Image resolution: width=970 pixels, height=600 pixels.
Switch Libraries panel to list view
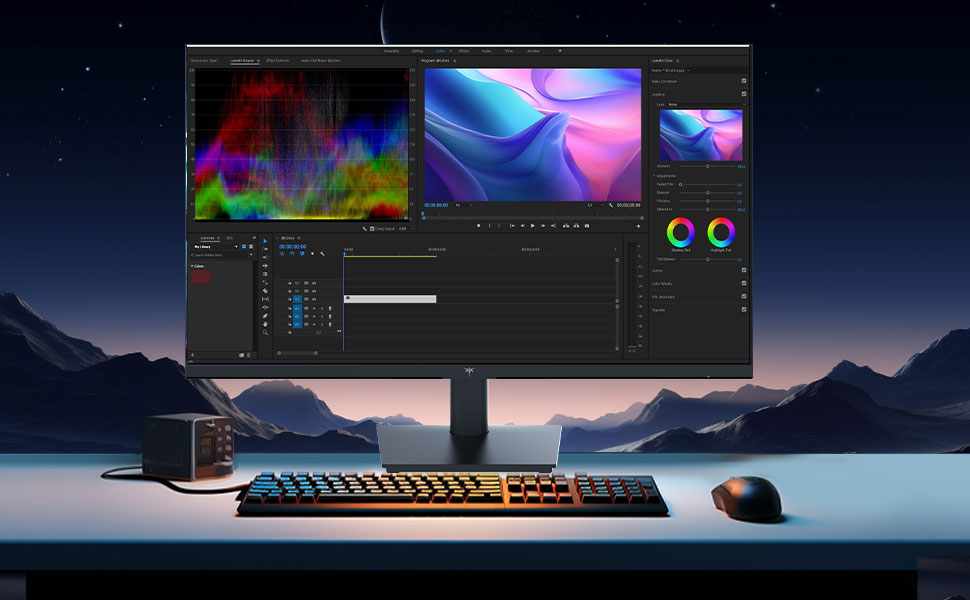tap(251, 247)
